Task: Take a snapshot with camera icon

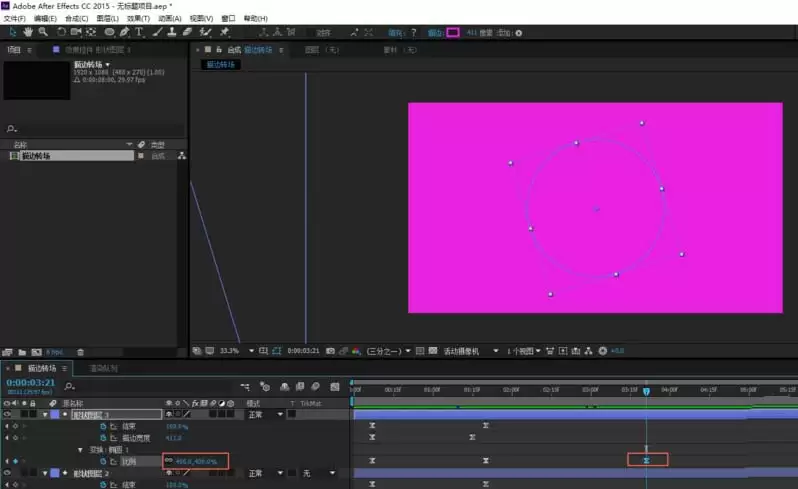Action: [x=330, y=351]
